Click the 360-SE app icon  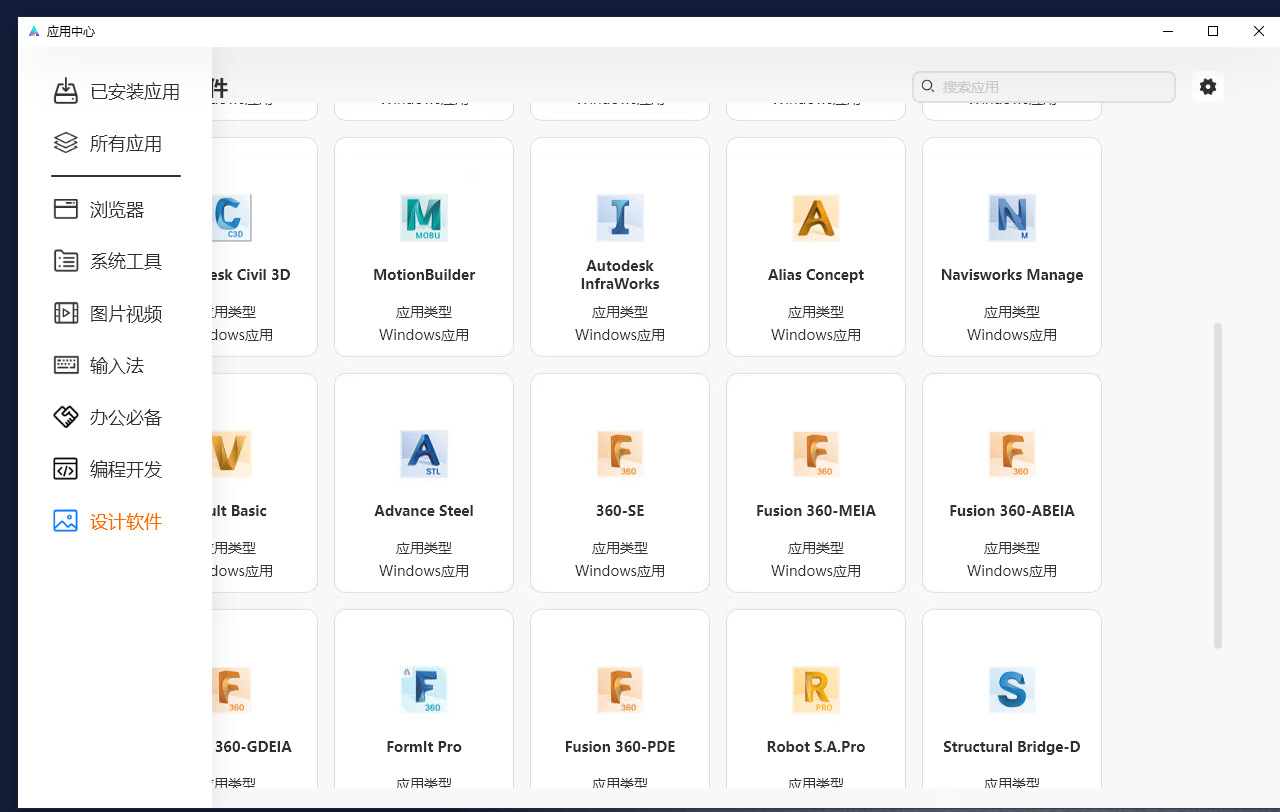[620, 454]
